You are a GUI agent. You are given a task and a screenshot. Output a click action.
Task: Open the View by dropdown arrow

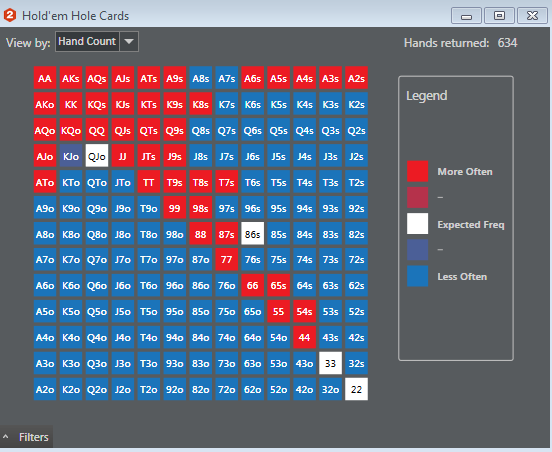click(129, 42)
